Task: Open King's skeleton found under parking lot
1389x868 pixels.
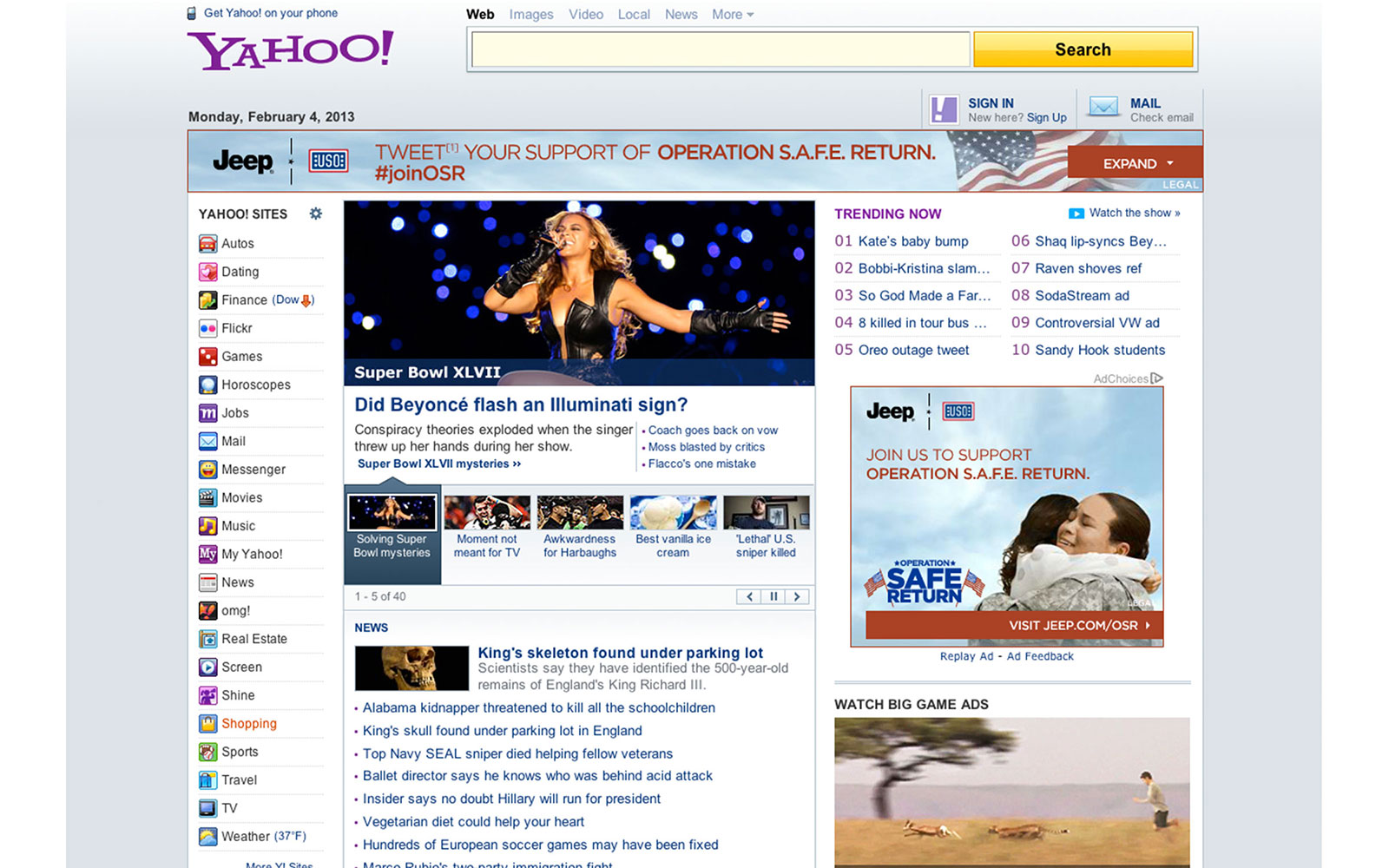Action: [x=620, y=653]
